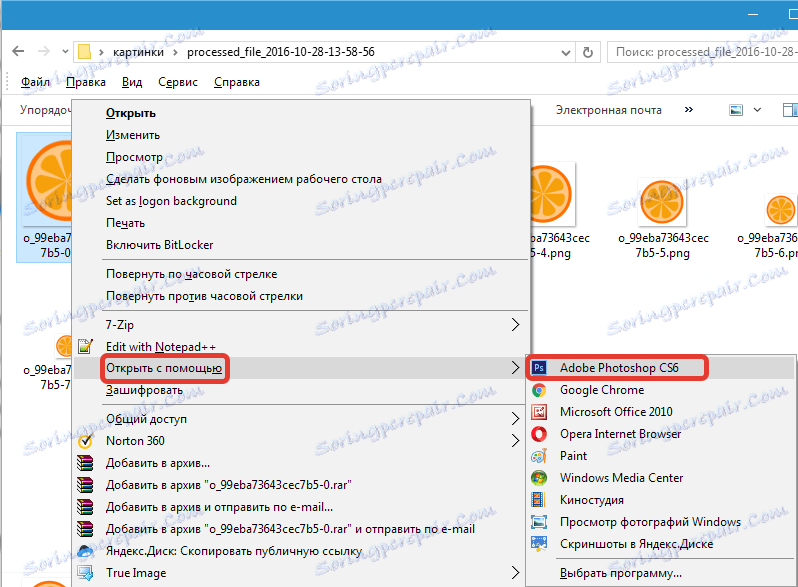Click the Opera Internet Browser icon
This screenshot has width=798, height=587.
click(x=538, y=434)
